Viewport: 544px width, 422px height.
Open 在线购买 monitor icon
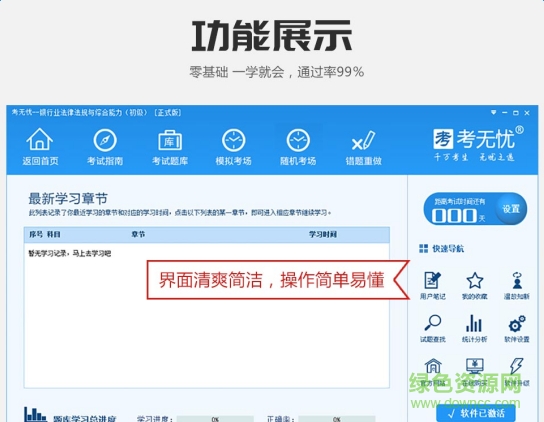pyautogui.click(x=475, y=366)
